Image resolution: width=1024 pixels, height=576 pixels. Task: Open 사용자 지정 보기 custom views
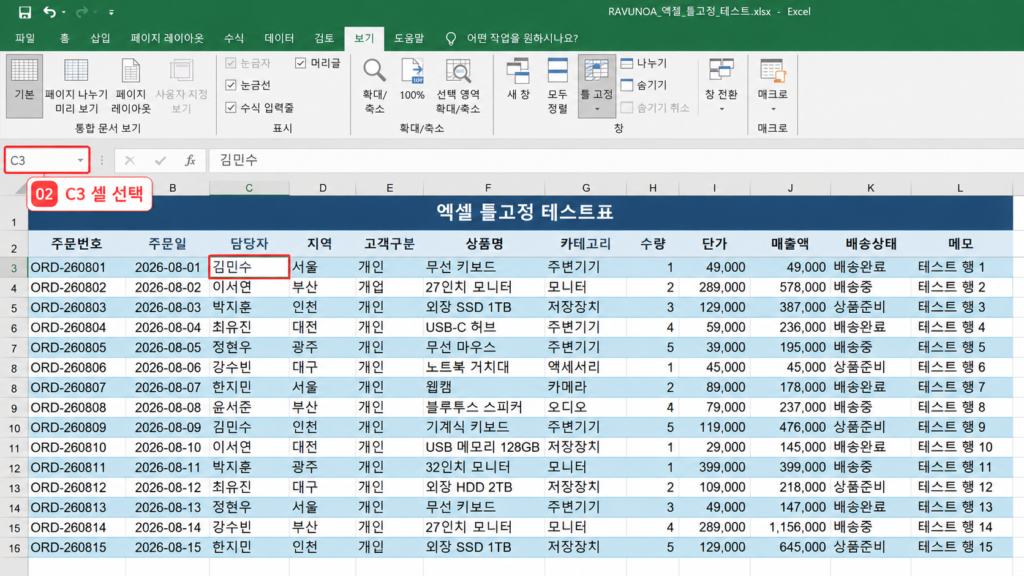click(x=181, y=86)
